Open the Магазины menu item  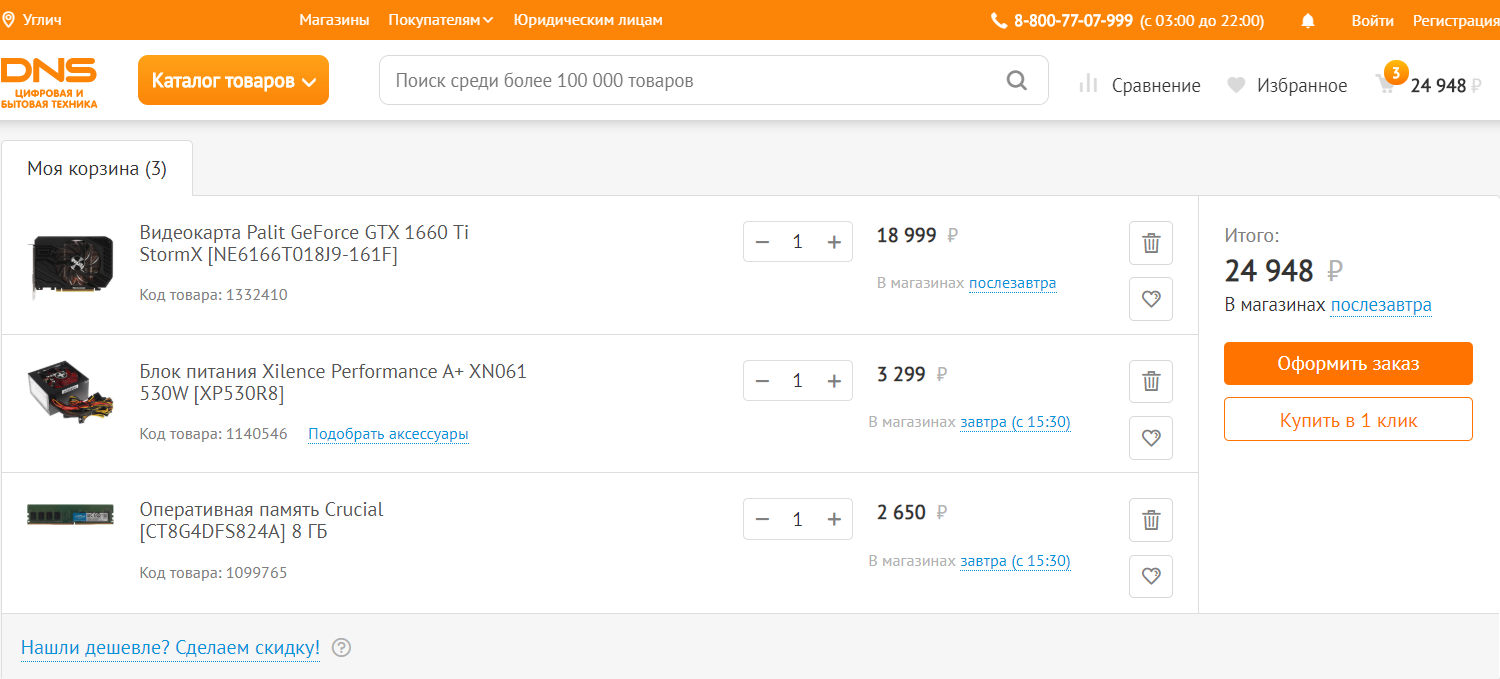(334, 20)
